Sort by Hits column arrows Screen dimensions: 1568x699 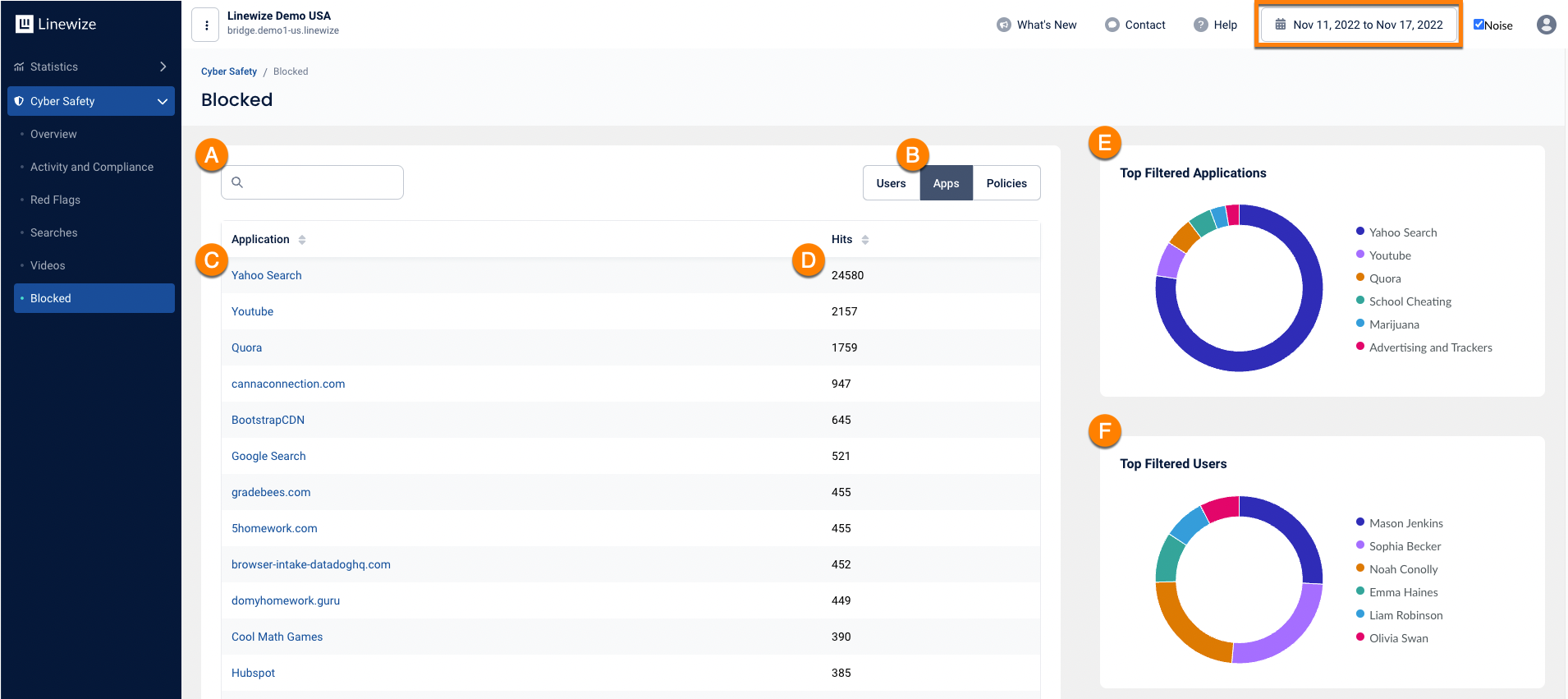[865, 240]
